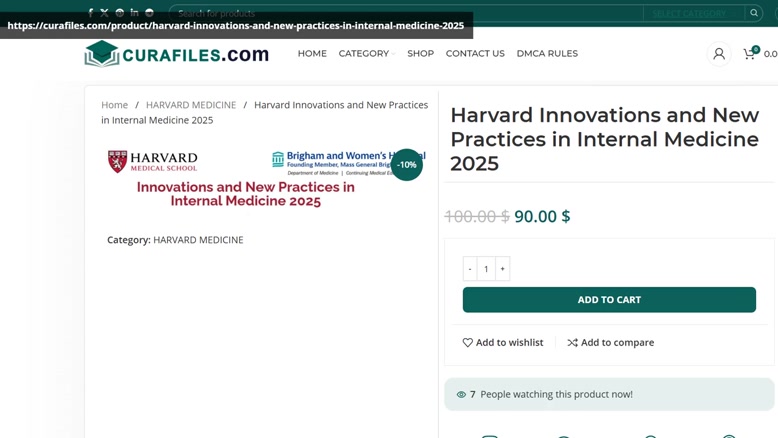This screenshot has height=438, width=778.
Task: Open the DMCA Rules menu item
Action: (x=547, y=54)
